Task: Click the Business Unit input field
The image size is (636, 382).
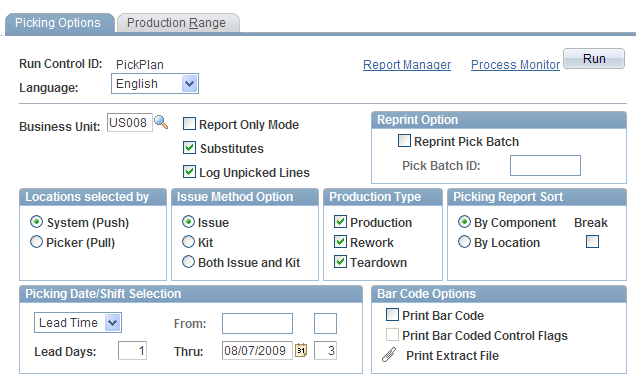Action: pyautogui.click(x=130, y=122)
